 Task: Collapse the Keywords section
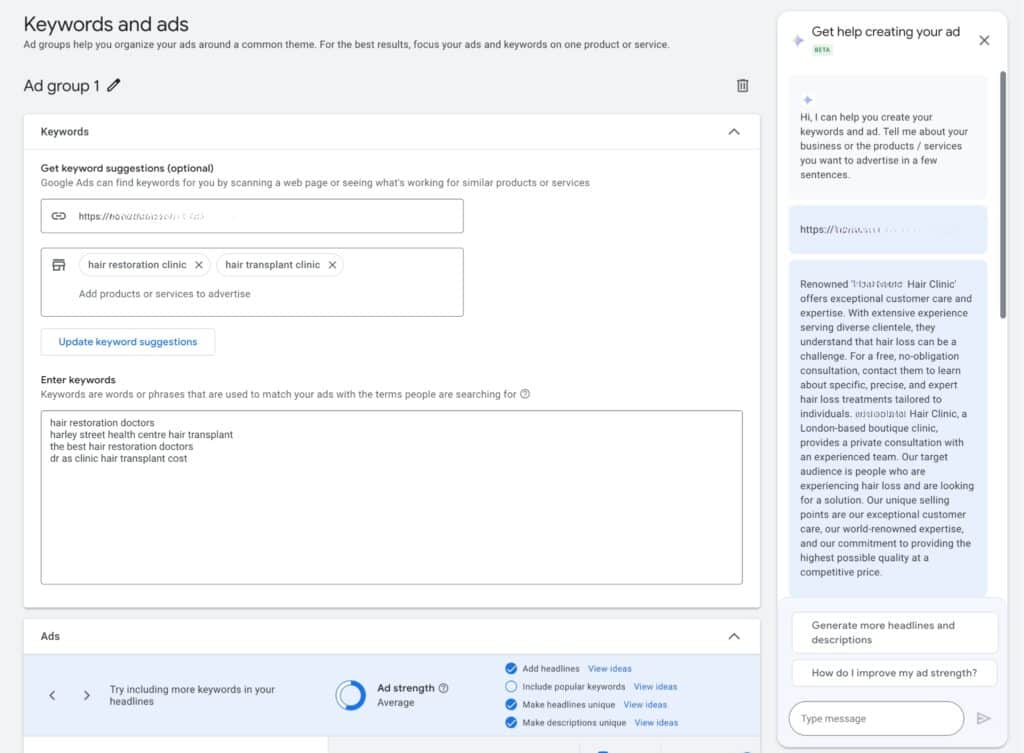tap(734, 132)
